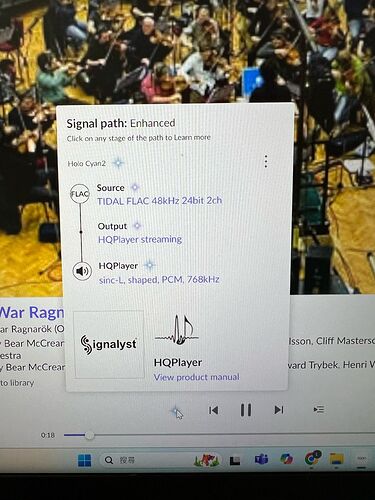Pause the current track
375x500 pixels.
246,410
